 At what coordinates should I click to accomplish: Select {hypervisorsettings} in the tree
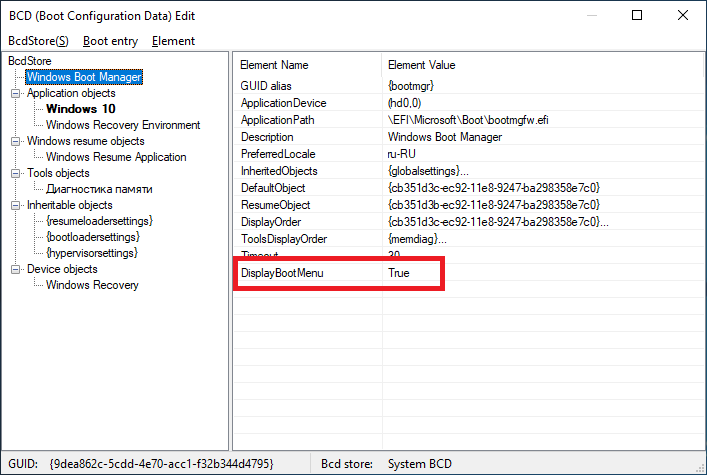point(92,253)
